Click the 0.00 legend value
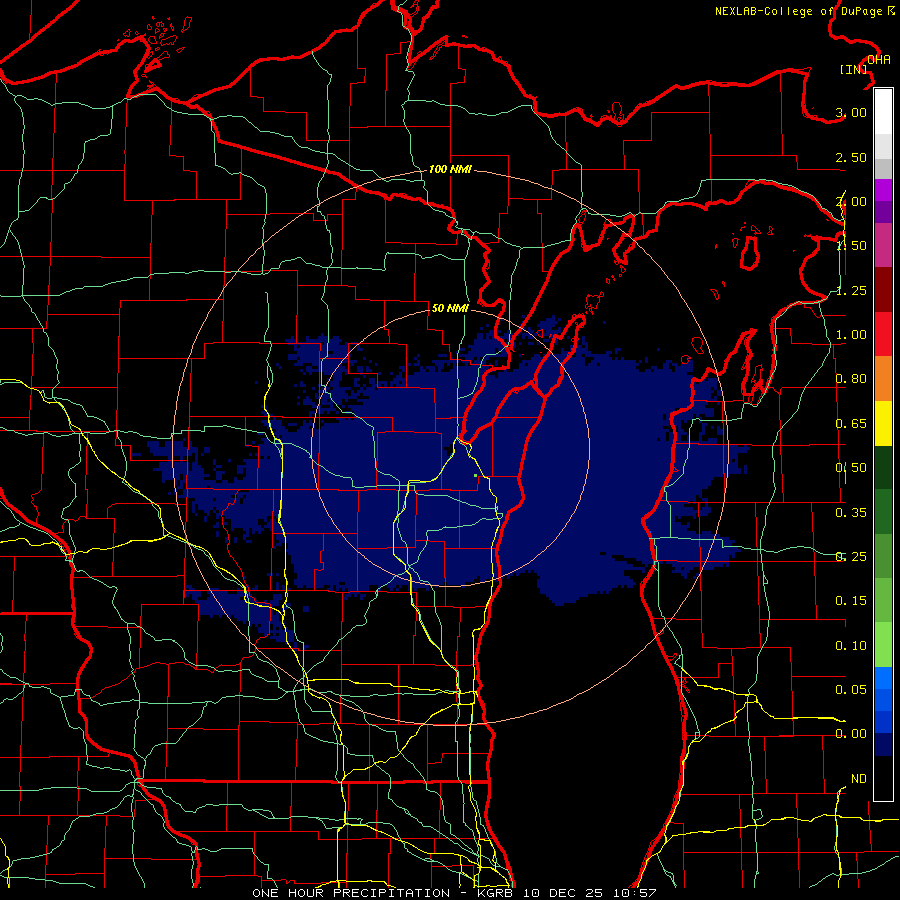 click(x=851, y=734)
